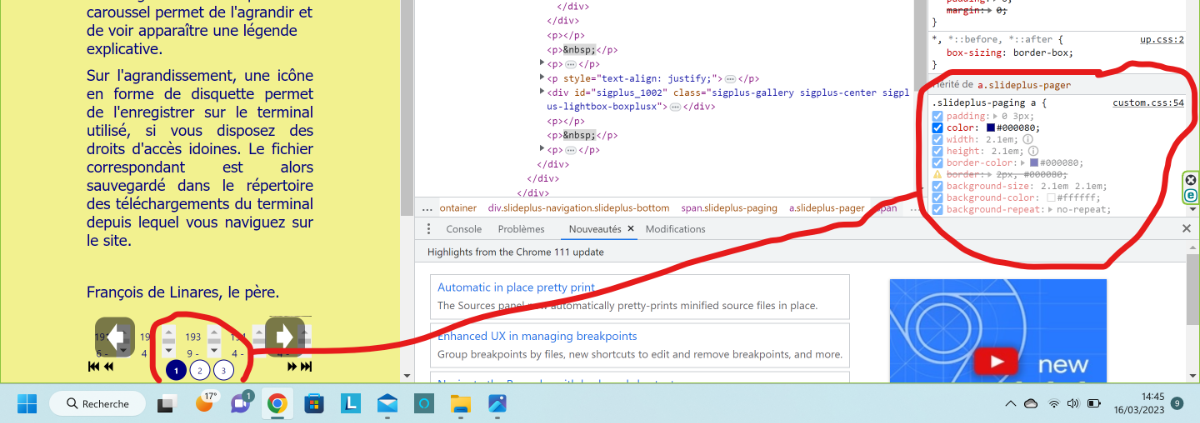Jump to last slide with skip-forward icon
The height and width of the screenshot is (423, 1200).
click(306, 367)
